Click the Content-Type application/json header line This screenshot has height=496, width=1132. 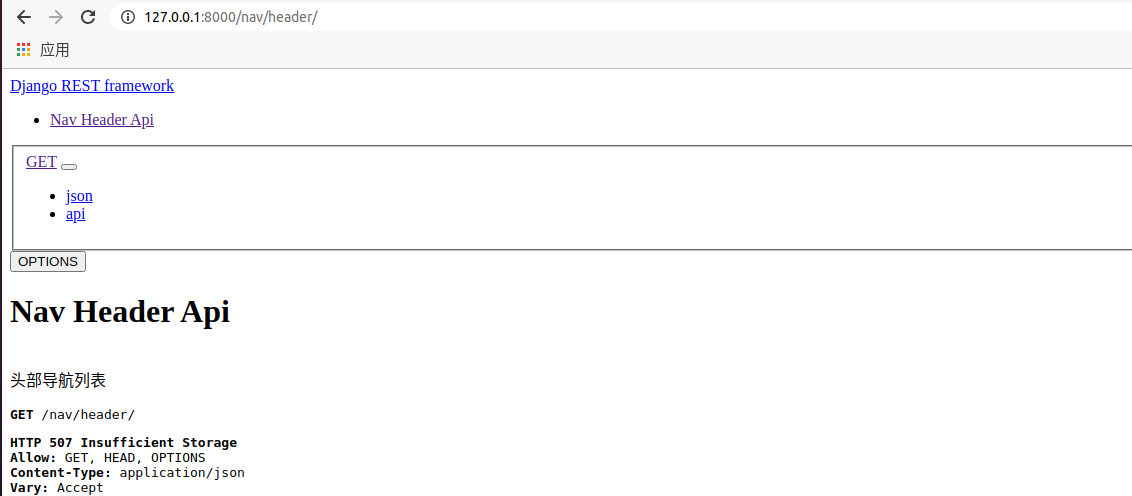pos(127,473)
